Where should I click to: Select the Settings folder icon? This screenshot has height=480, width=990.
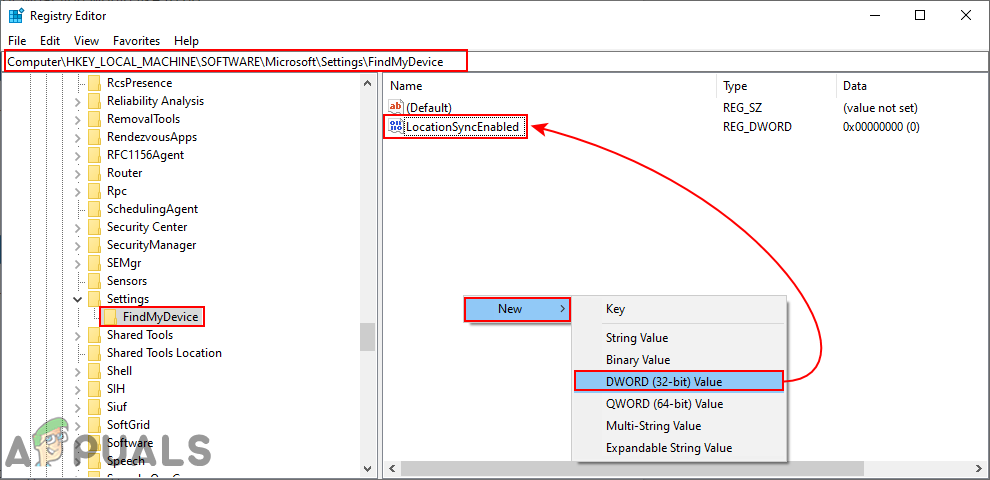point(95,299)
